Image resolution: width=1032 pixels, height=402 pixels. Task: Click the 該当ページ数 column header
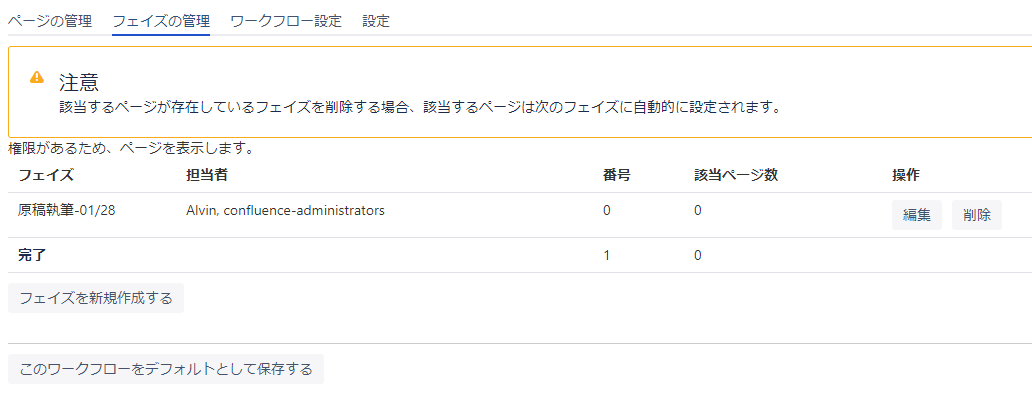tap(736, 175)
